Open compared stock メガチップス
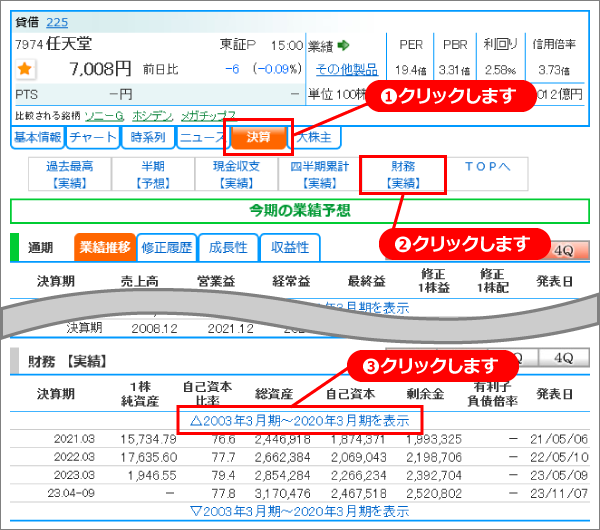 tap(208, 115)
